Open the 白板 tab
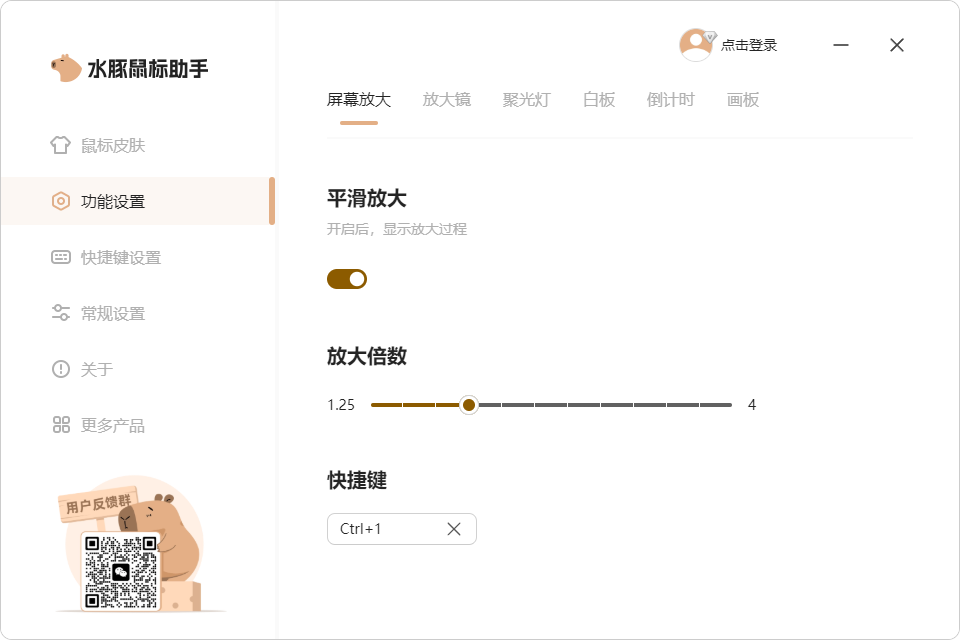The width and height of the screenshot is (960, 640). tap(599, 99)
